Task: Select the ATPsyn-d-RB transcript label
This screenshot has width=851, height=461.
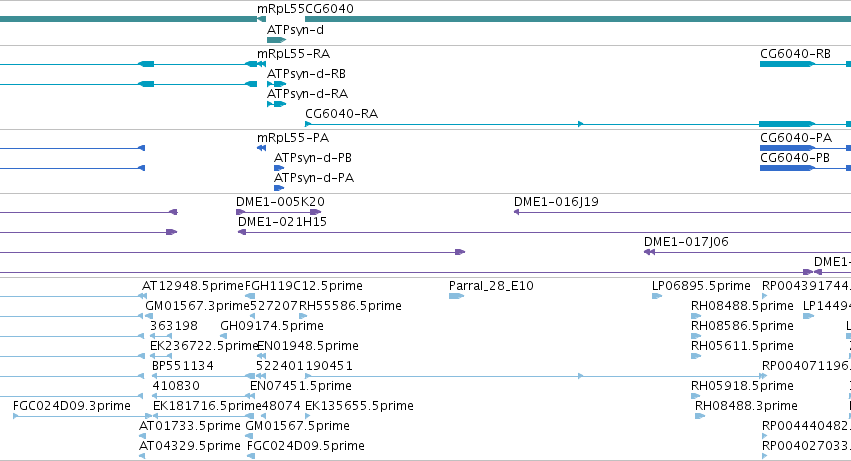Action: pyautogui.click(x=306, y=74)
